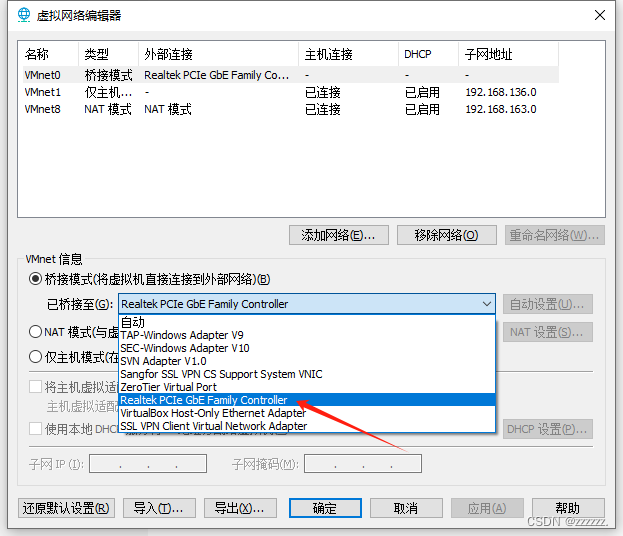Click the Virtual Network Editor globe icon
623x536 pixels.
24,15
